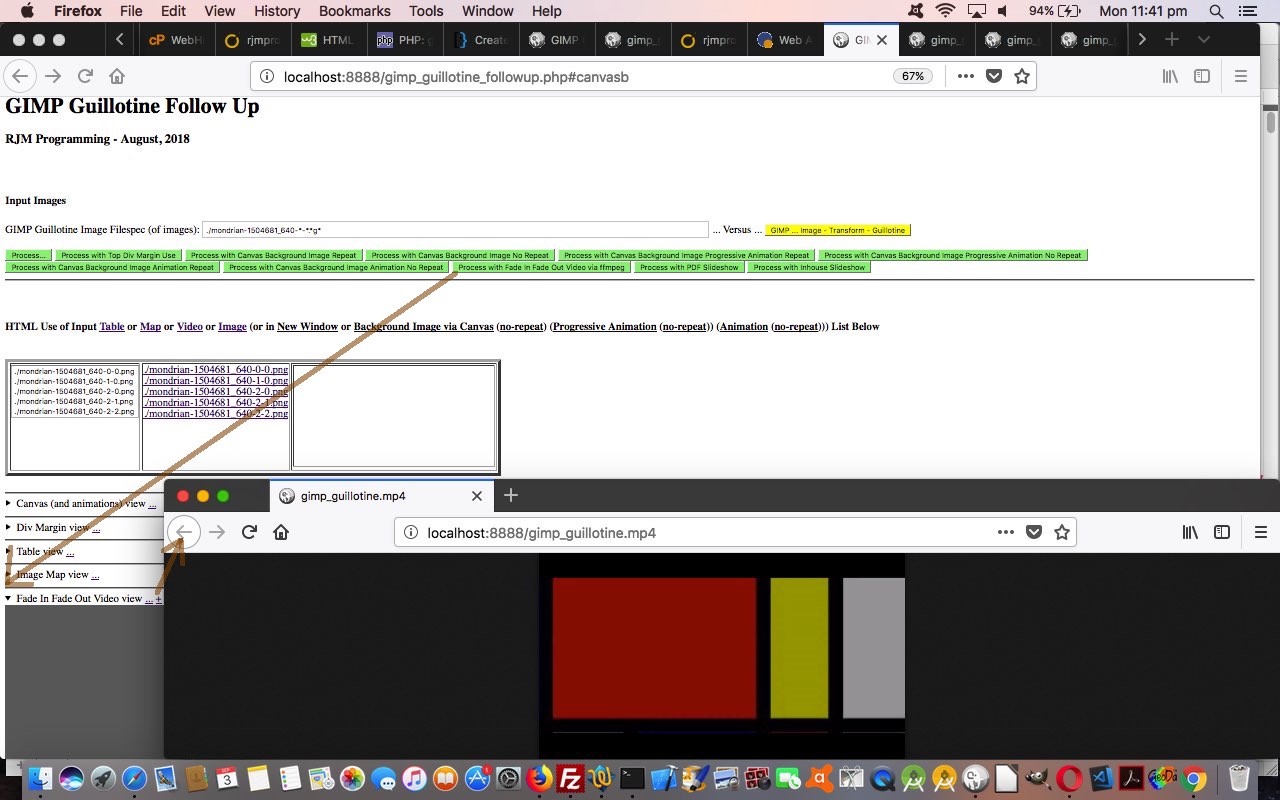The height and width of the screenshot is (800, 1280).
Task: Open the Pocket save icon in the main address bar
Action: point(994,76)
